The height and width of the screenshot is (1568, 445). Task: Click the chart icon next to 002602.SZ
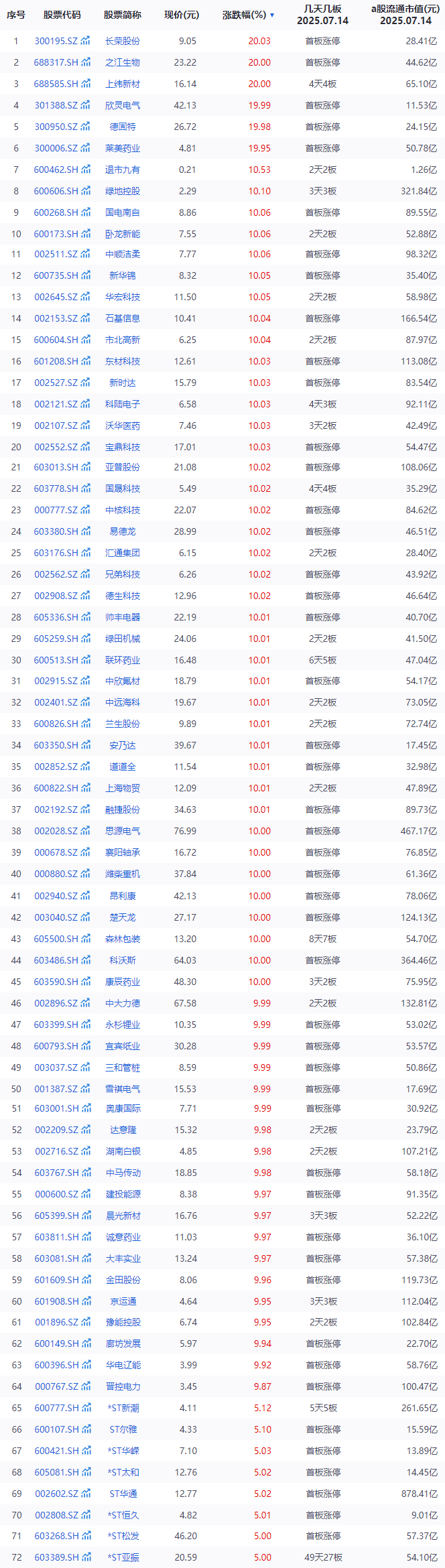86,1494
